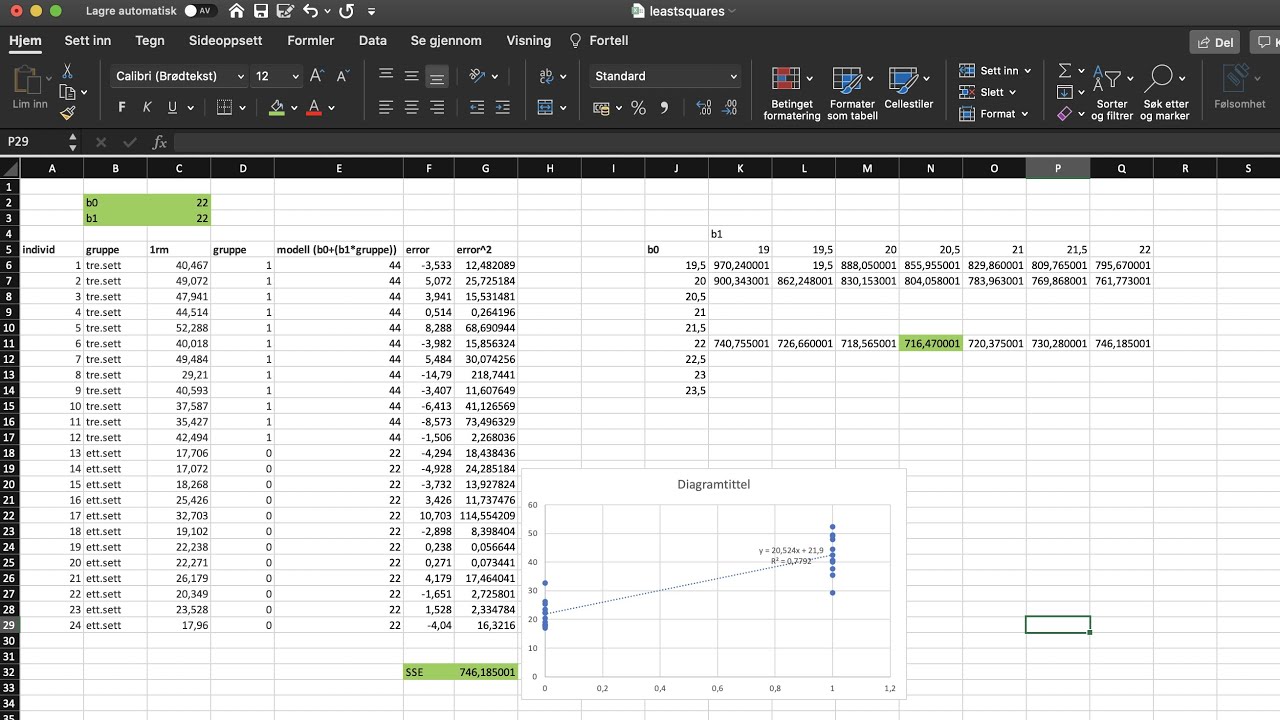This screenshot has height=720, width=1280.
Task: Click decrease decimal icon
Action: click(x=729, y=108)
